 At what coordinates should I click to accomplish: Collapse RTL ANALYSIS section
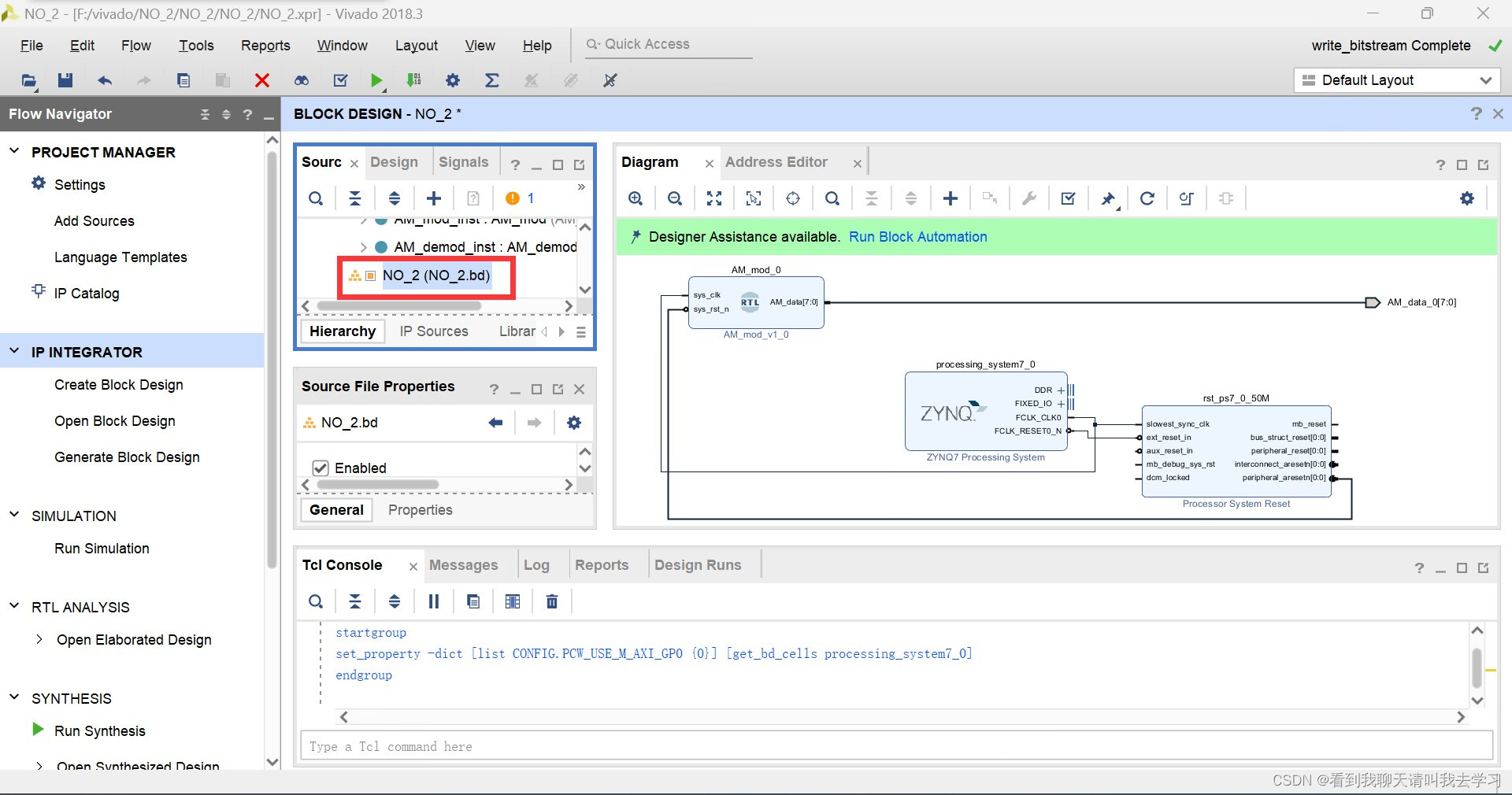coord(14,606)
